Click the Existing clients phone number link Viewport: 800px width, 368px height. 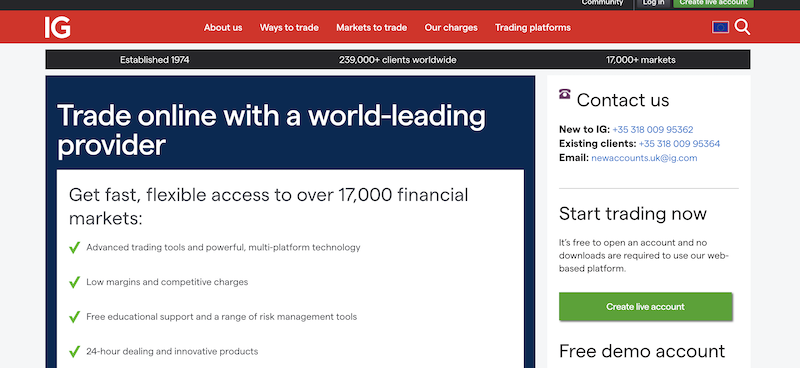679,144
